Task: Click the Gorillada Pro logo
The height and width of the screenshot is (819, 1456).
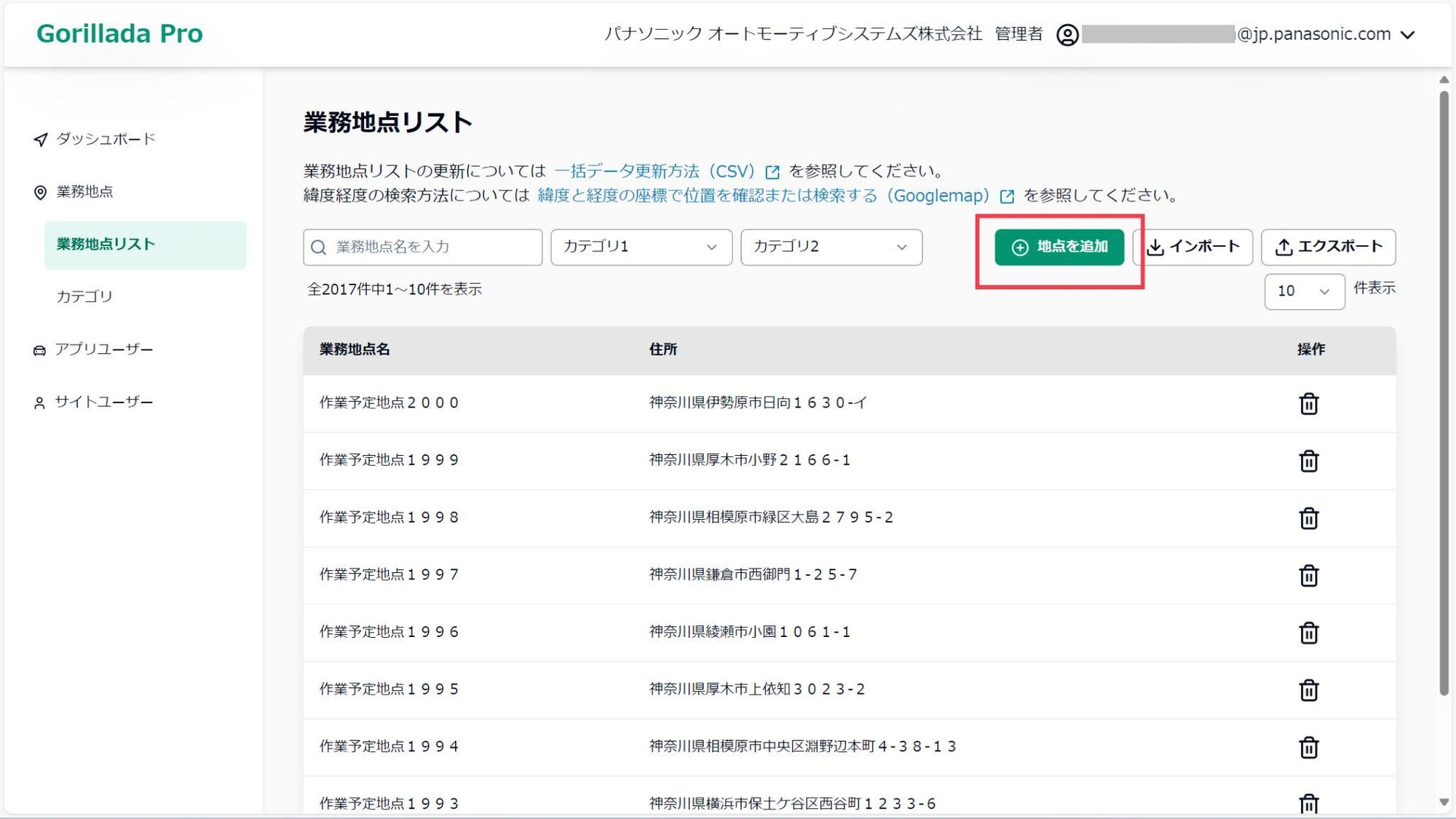Action: click(119, 33)
